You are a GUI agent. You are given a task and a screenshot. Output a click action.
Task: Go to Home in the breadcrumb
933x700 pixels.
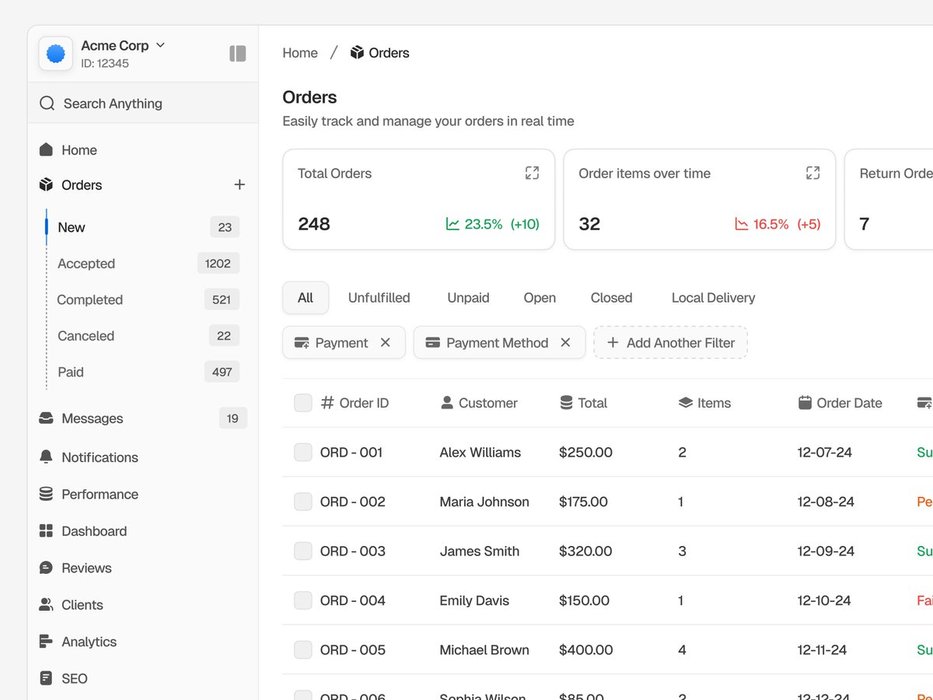[300, 53]
